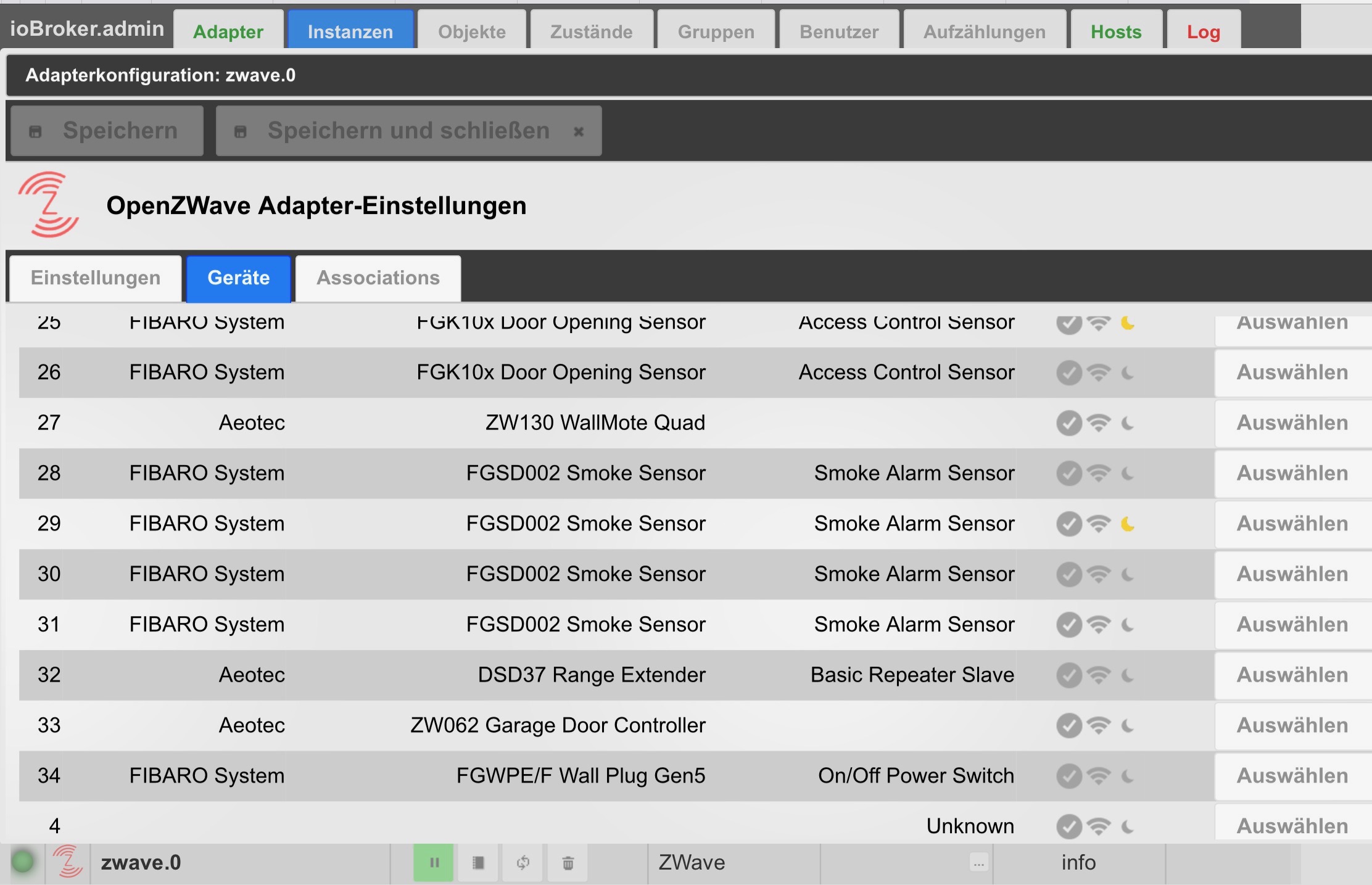Click the stop/settings icon for zwave.0

(x=478, y=862)
